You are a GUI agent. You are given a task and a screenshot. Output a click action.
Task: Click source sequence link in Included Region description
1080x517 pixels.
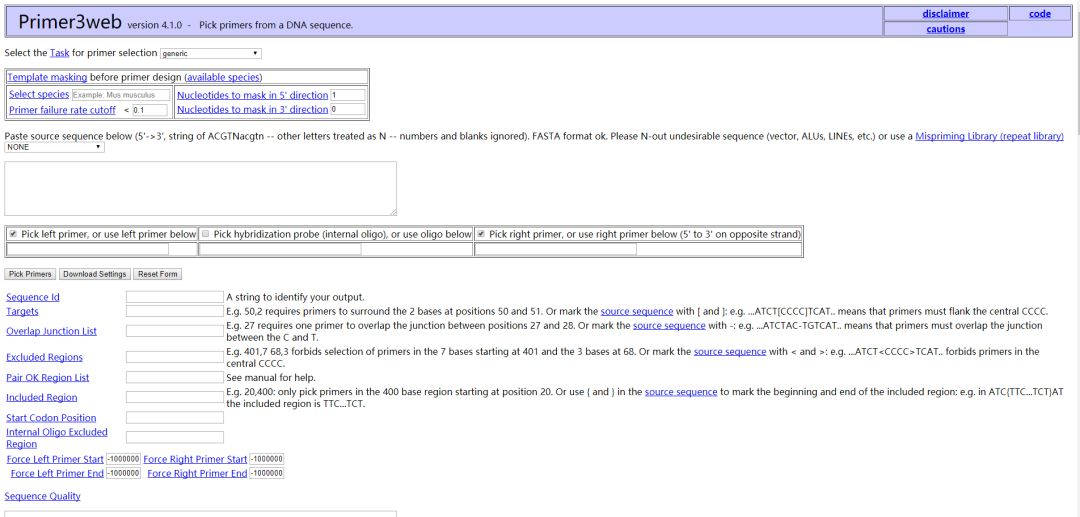pos(681,392)
